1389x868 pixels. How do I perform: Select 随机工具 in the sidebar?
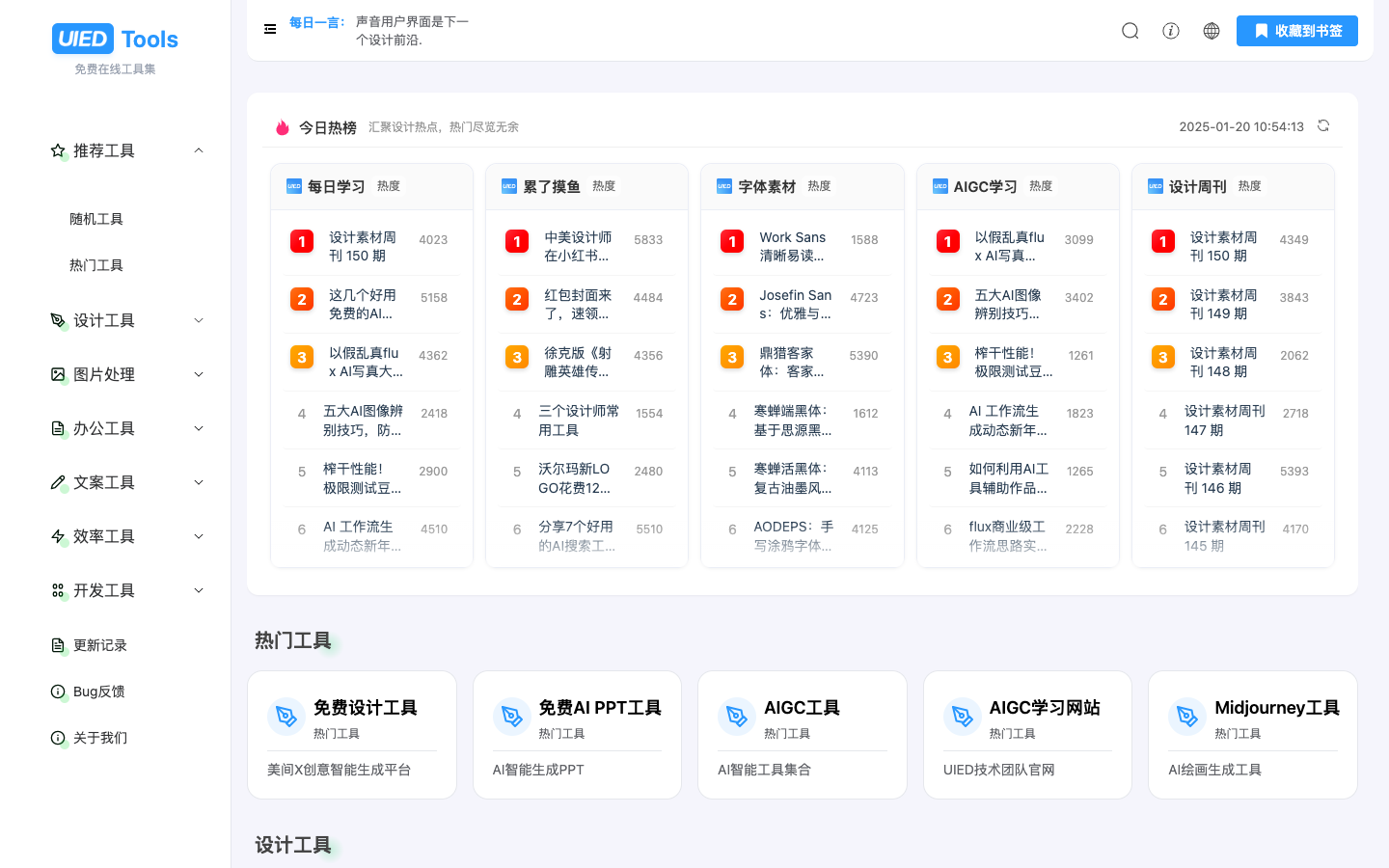[x=96, y=219]
